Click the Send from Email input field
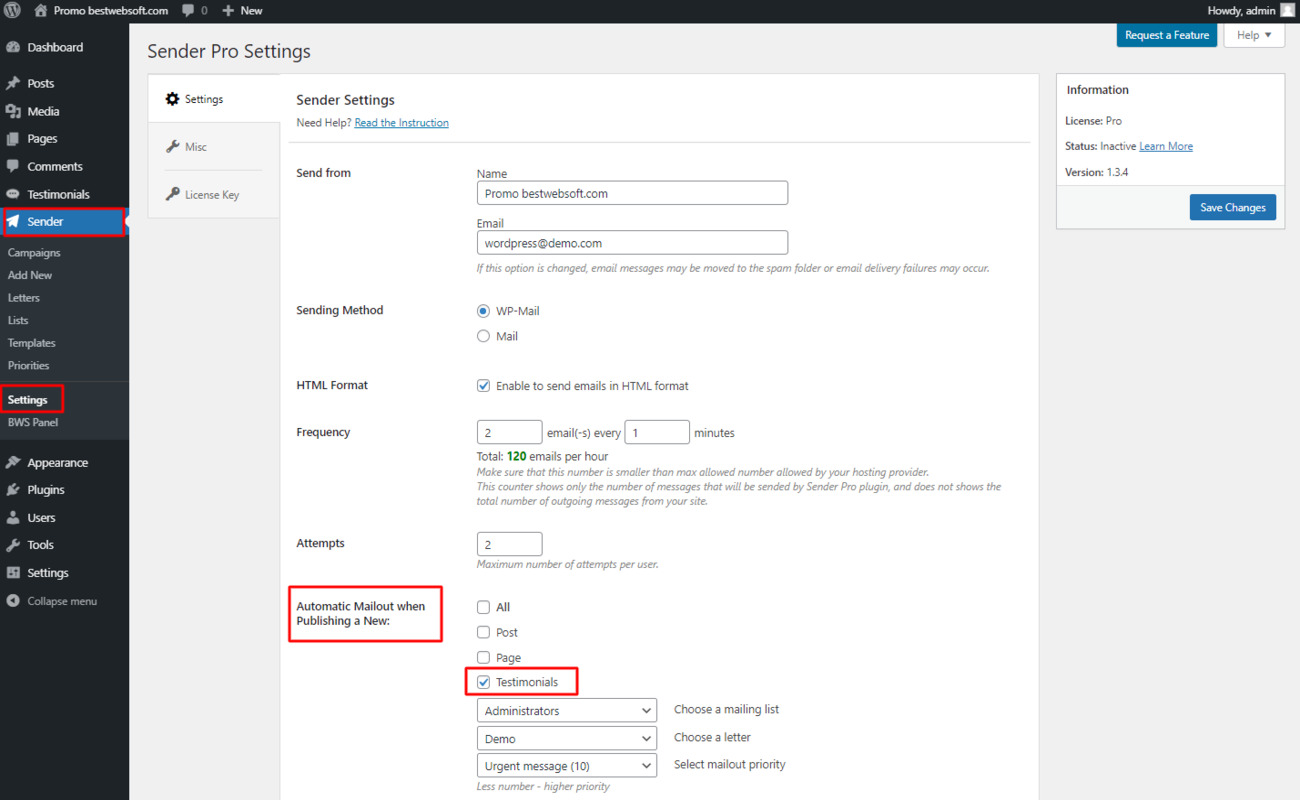 coord(632,242)
